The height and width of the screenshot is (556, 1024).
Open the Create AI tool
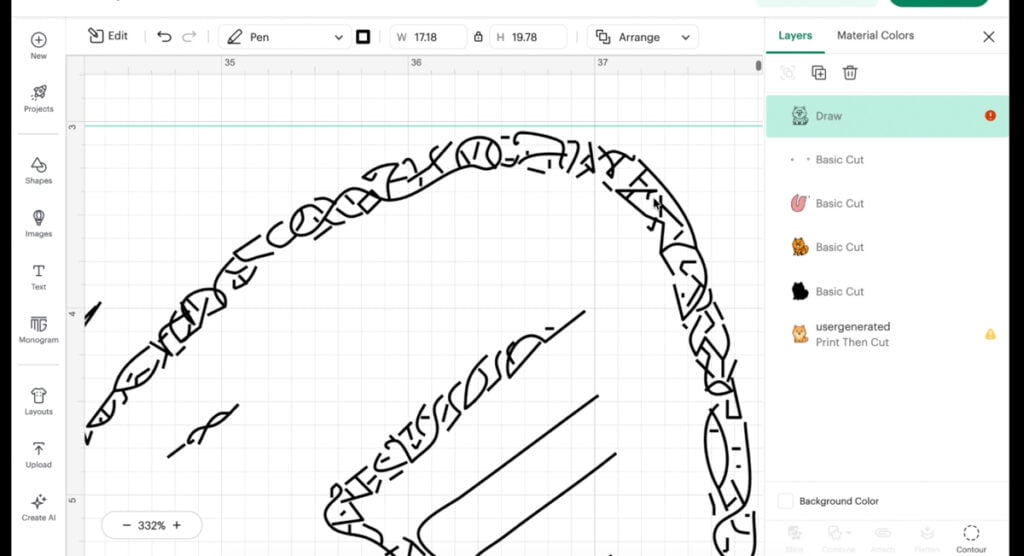click(39, 508)
